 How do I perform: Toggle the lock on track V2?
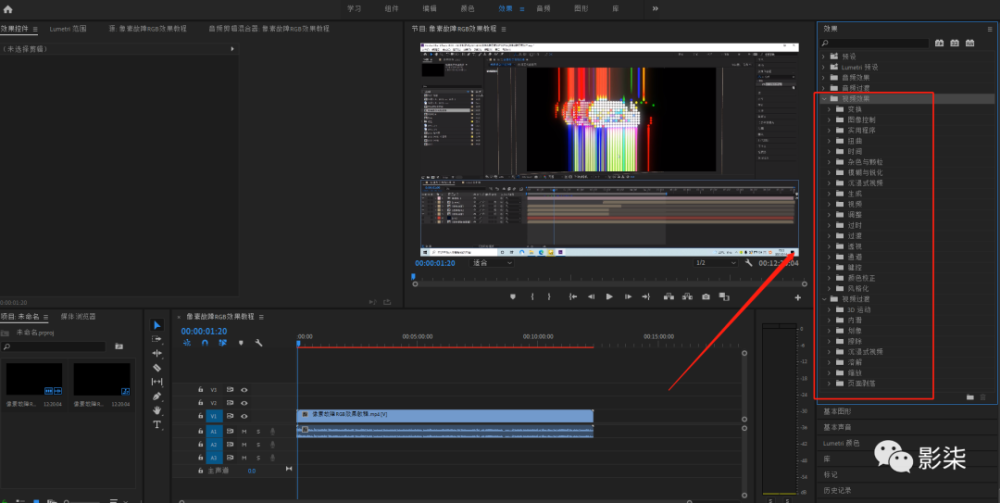pos(201,403)
